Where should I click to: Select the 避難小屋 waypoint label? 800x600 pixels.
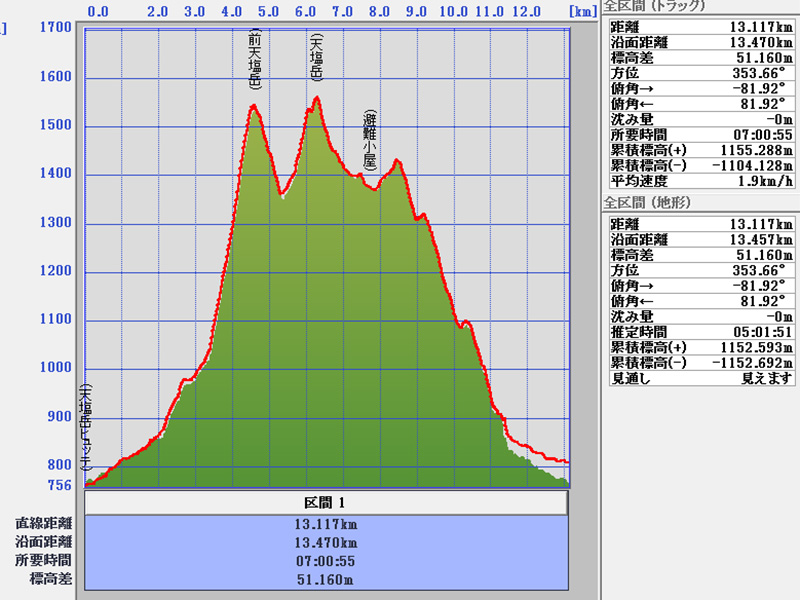tap(370, 138)
